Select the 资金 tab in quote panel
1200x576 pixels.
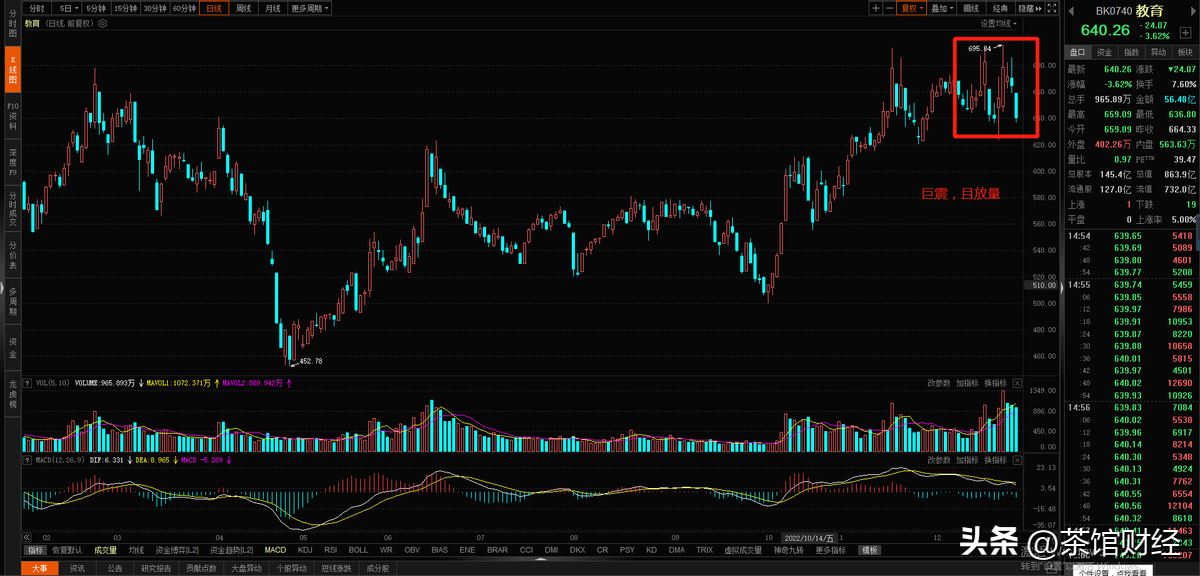pos(1104,52)
